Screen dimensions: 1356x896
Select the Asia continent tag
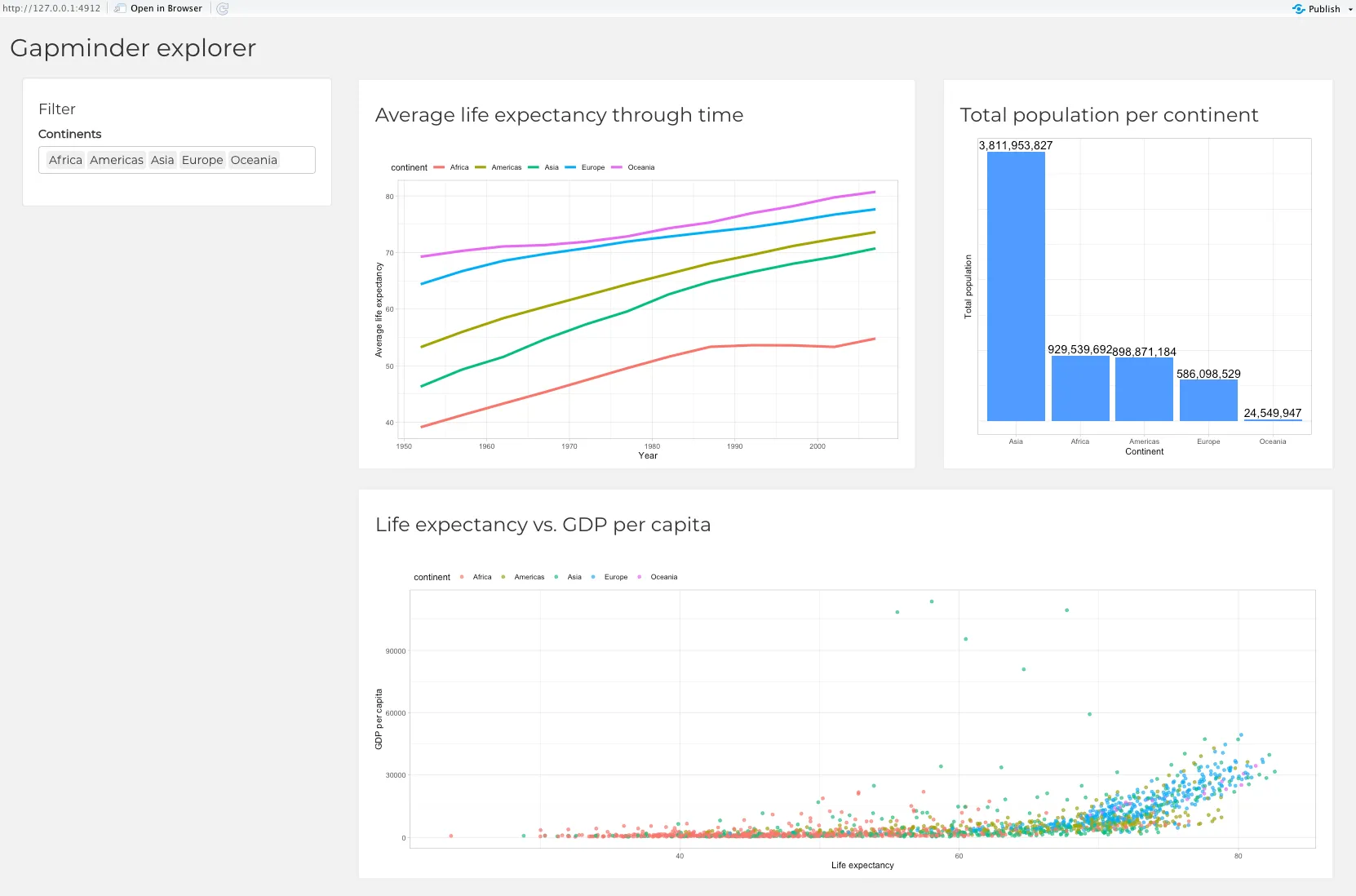coord(162,160)
